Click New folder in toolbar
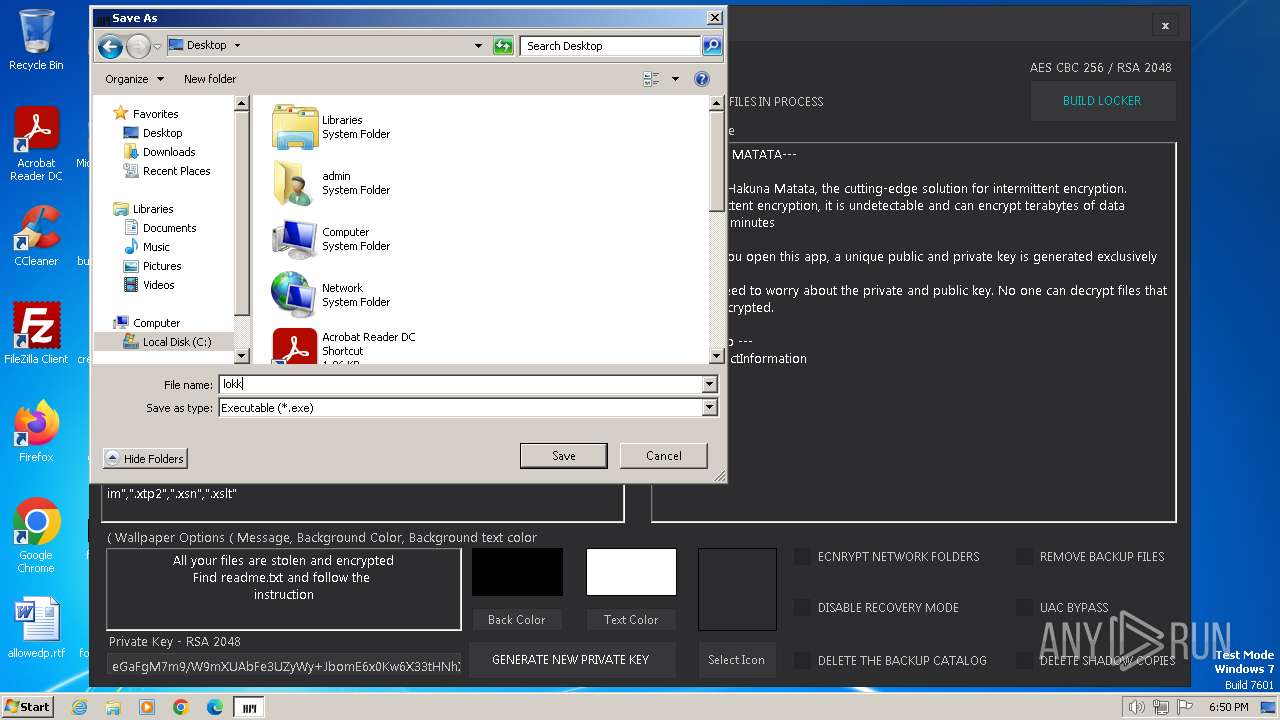The height and width of the screenshot is (720, 1280). coord(210,79)
